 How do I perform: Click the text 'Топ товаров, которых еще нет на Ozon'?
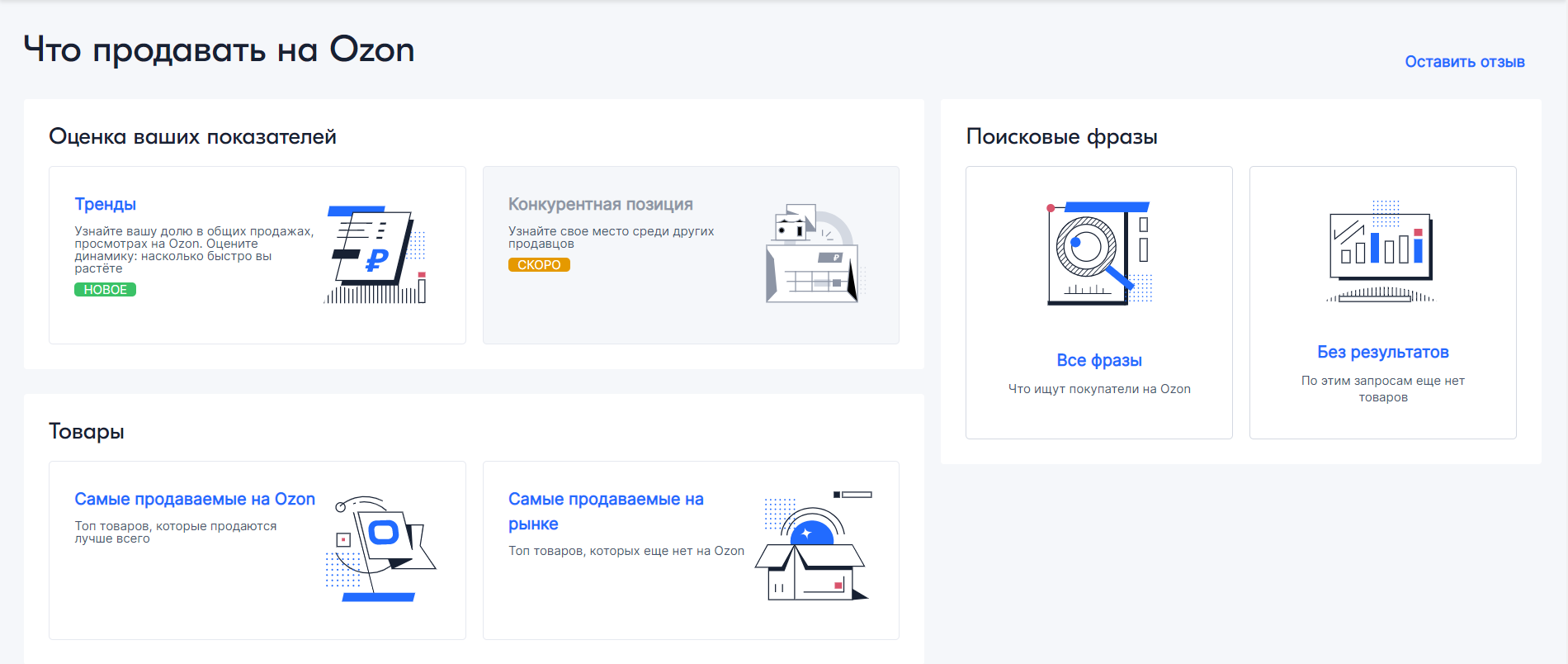pos(626,551)
